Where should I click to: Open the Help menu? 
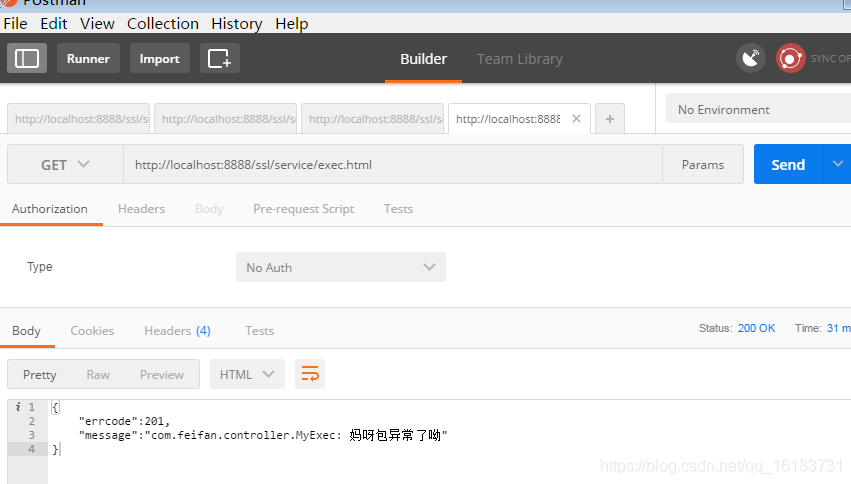pyautogui.click(x=291, y=23)
